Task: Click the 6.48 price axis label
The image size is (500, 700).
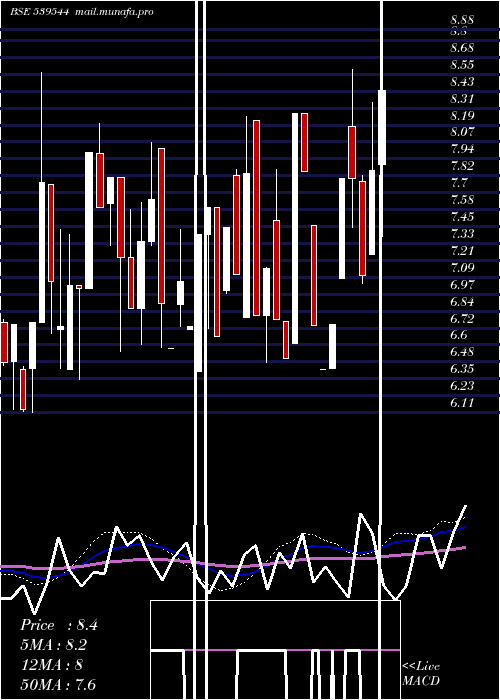Action: [462, 352]
